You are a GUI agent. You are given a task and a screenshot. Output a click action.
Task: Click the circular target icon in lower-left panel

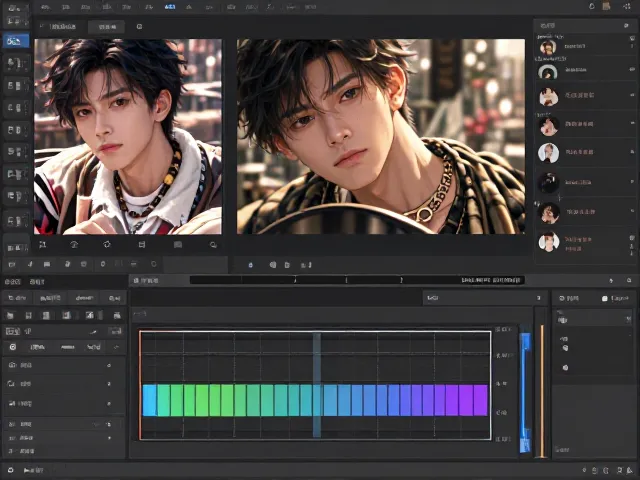13,347
